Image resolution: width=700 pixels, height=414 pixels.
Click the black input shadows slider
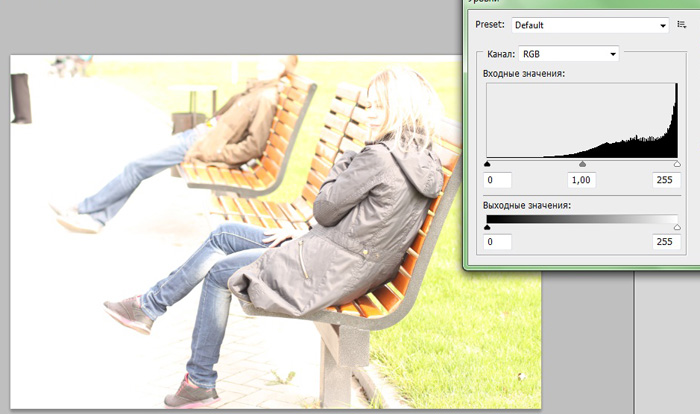487,164
